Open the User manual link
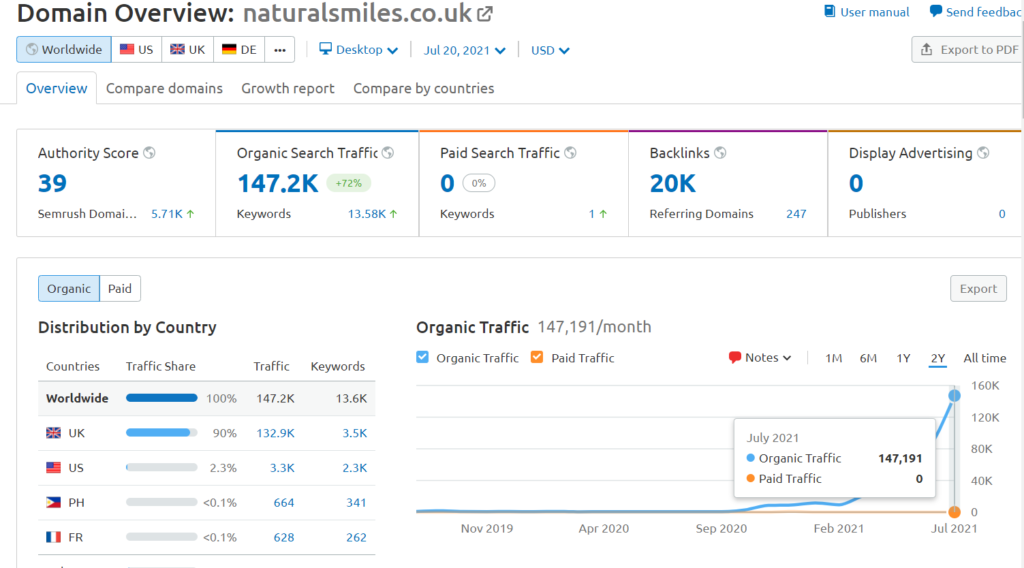 867,12
